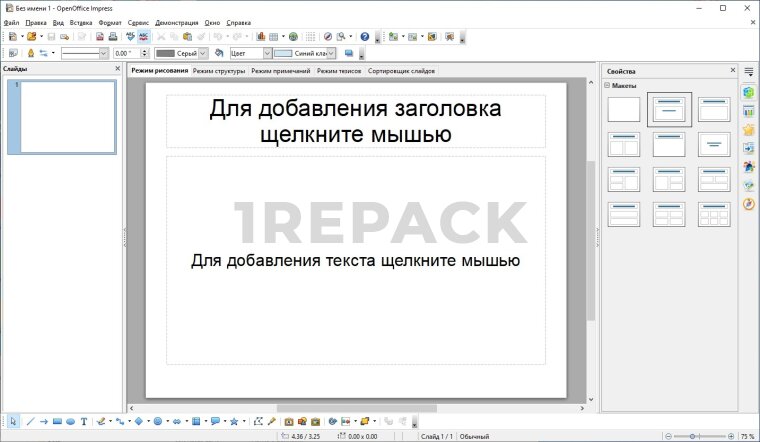Open the Цвет fill style dropdown
760x442 pixels.
[267, 53]
